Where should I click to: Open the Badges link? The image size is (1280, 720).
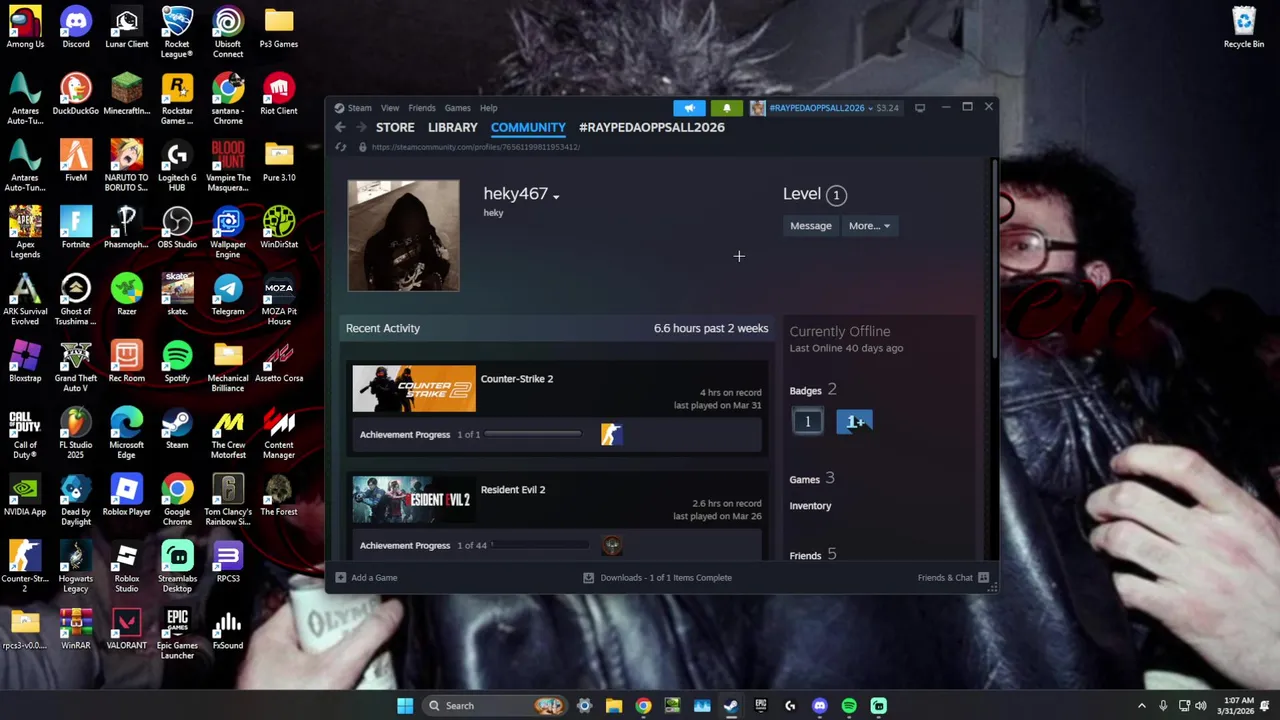tap(805, 391)
